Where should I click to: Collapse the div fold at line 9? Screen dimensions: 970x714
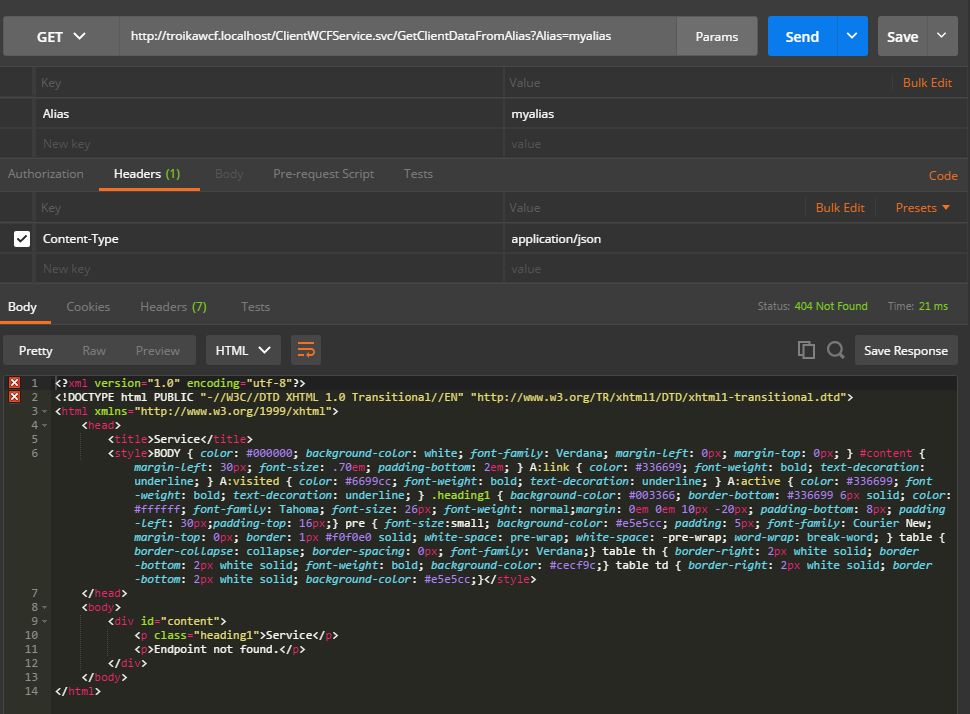[45, 621]
